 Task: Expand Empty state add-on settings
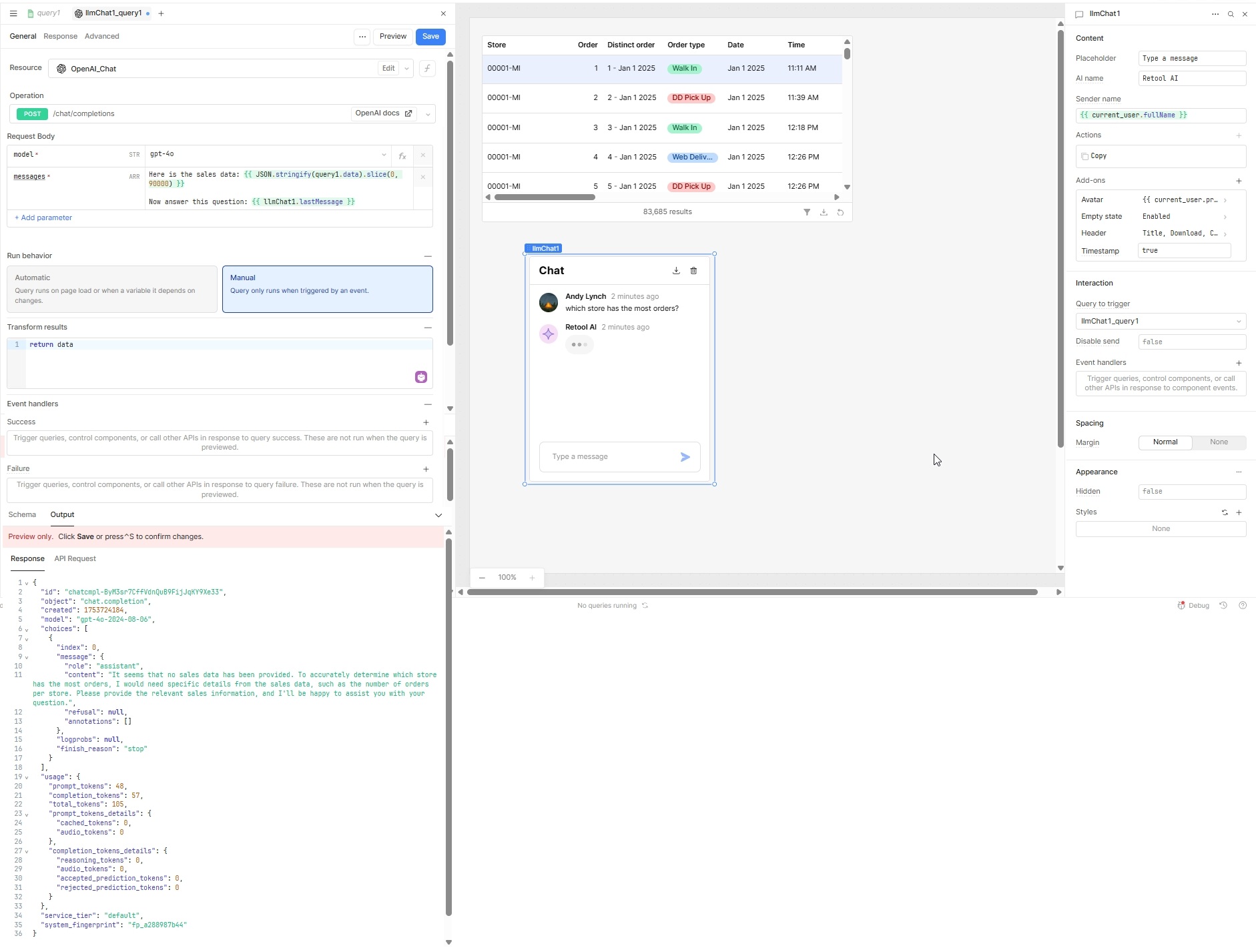pos(1225,217)
